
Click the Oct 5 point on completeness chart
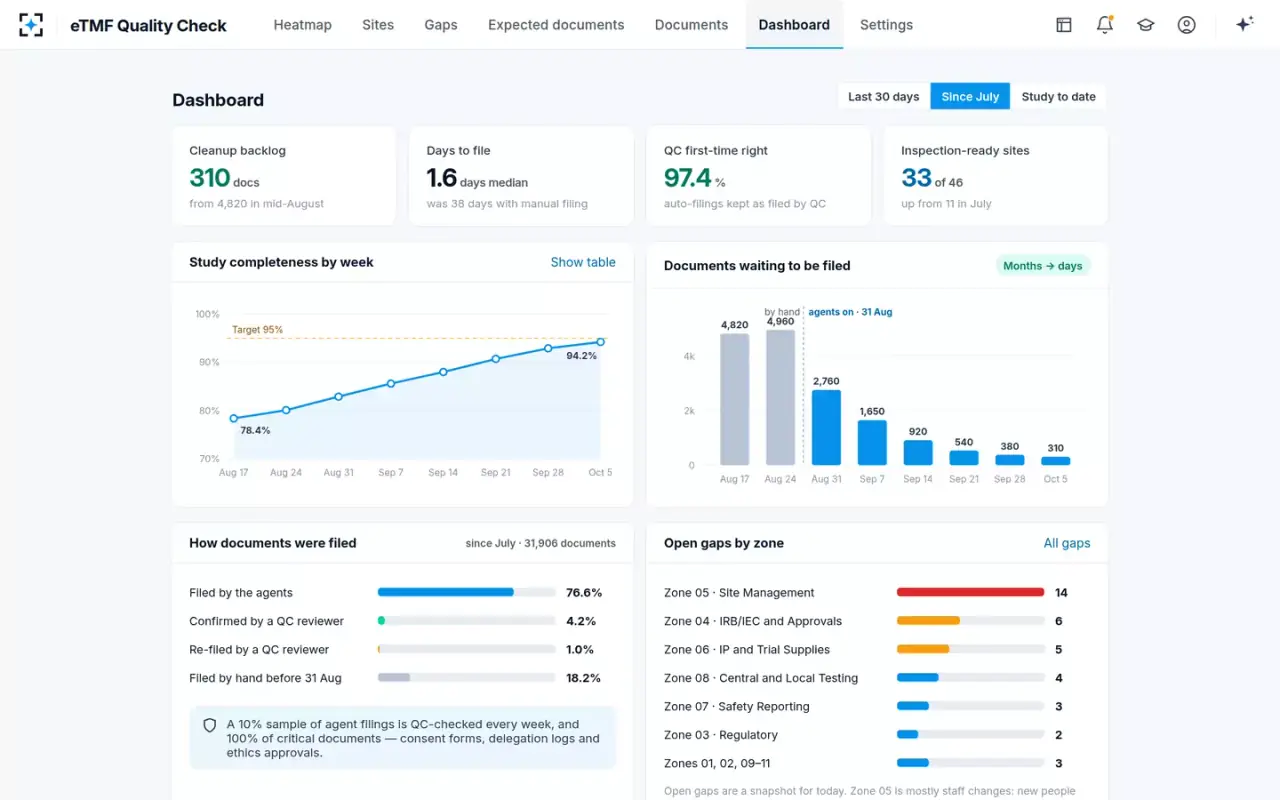pyautogui.click(x=601, y=342)
